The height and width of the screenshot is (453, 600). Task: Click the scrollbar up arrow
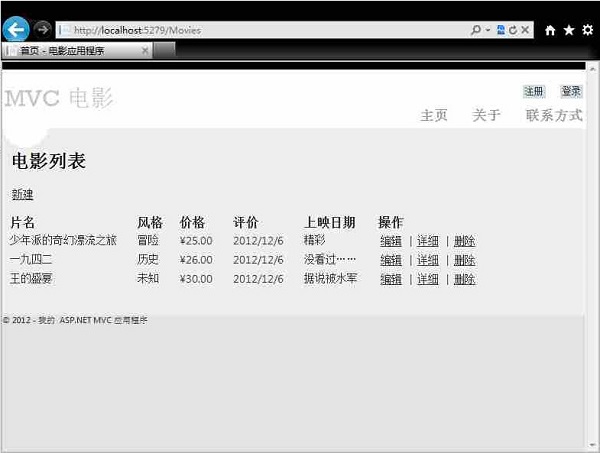(x=593, y=69)
